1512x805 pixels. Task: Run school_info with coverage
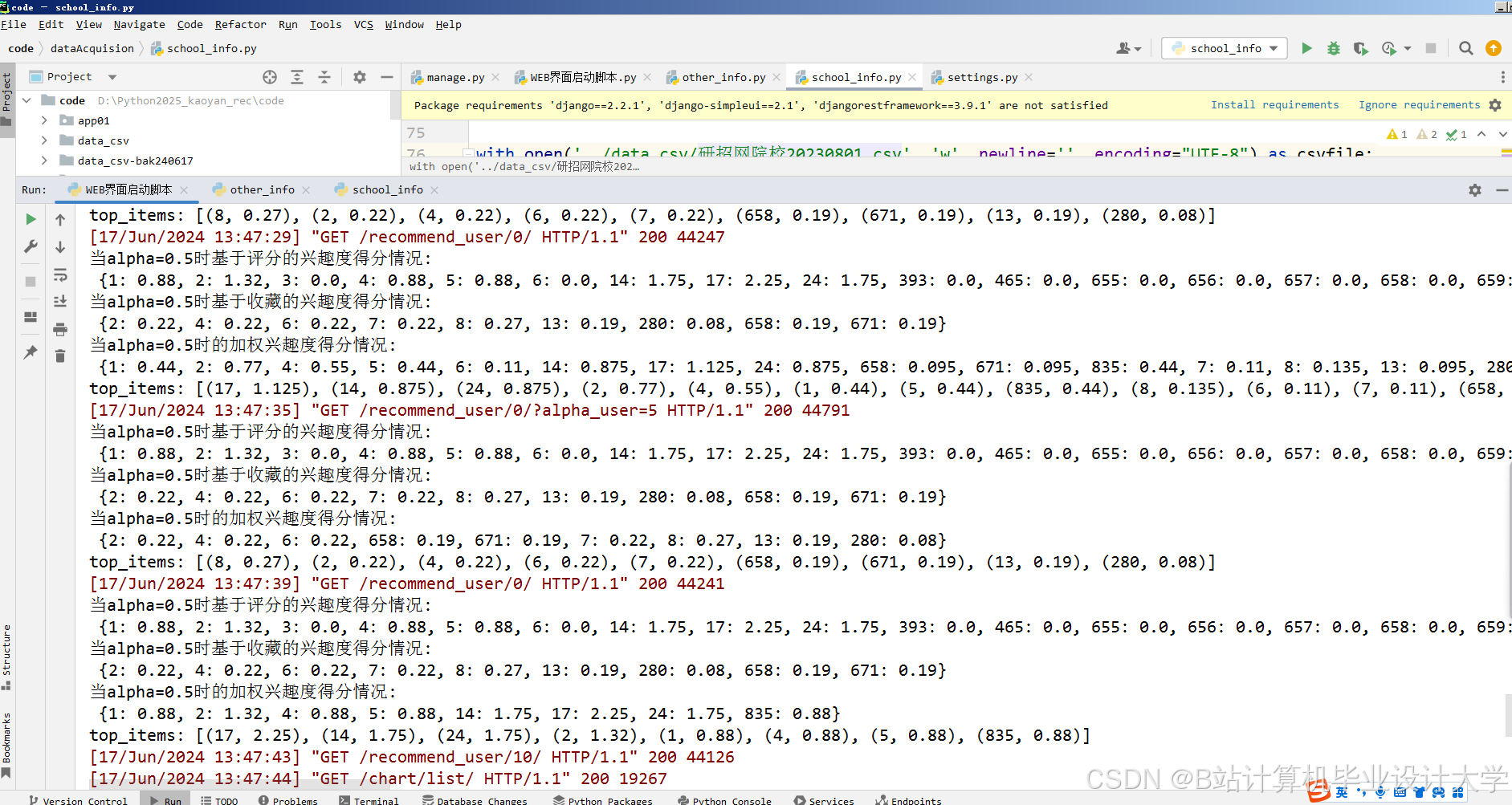pyautogui.click(x=1361, y=48)
